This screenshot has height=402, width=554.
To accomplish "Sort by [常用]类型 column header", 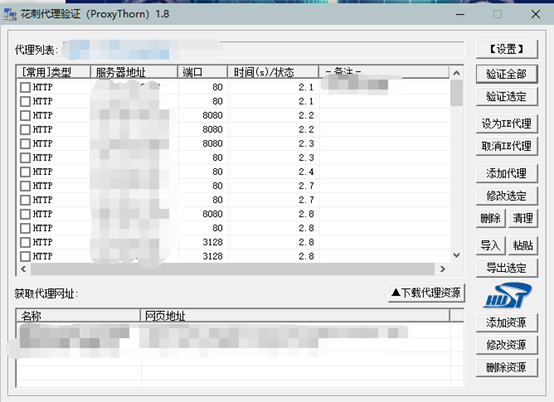I will coord(53,72).
